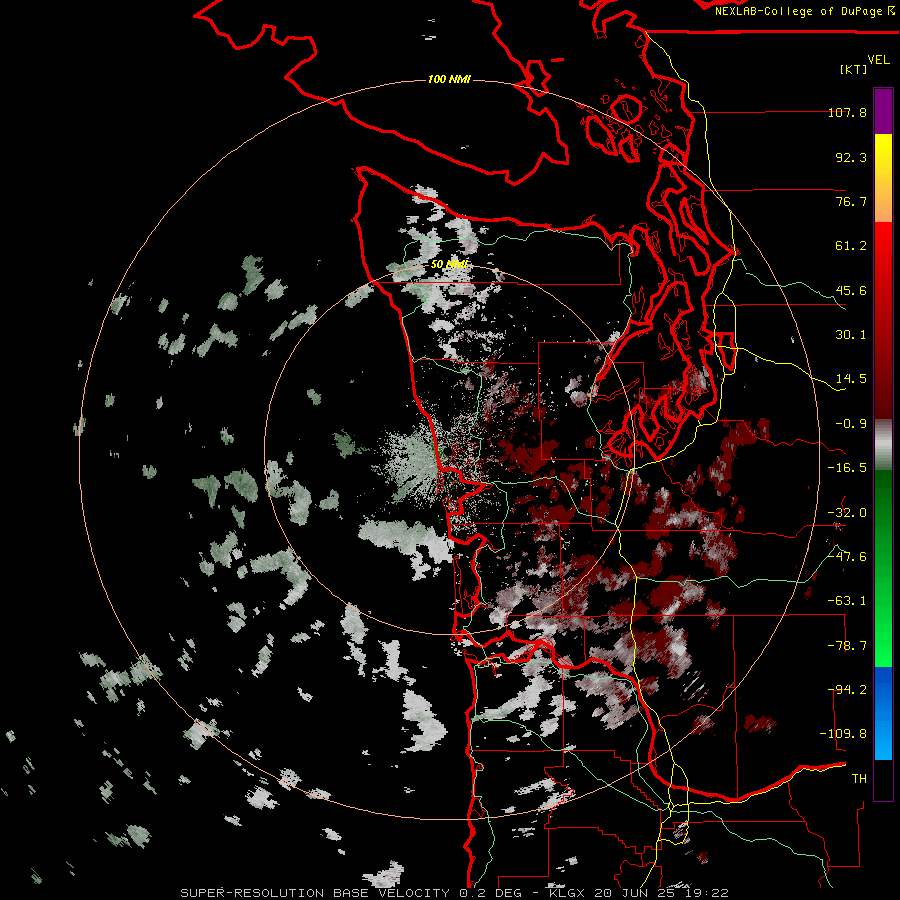Click the 92.3 velocity legend value
Viewport: 900px width, 900px height.
pyautogui.click(x=851, y=157)
